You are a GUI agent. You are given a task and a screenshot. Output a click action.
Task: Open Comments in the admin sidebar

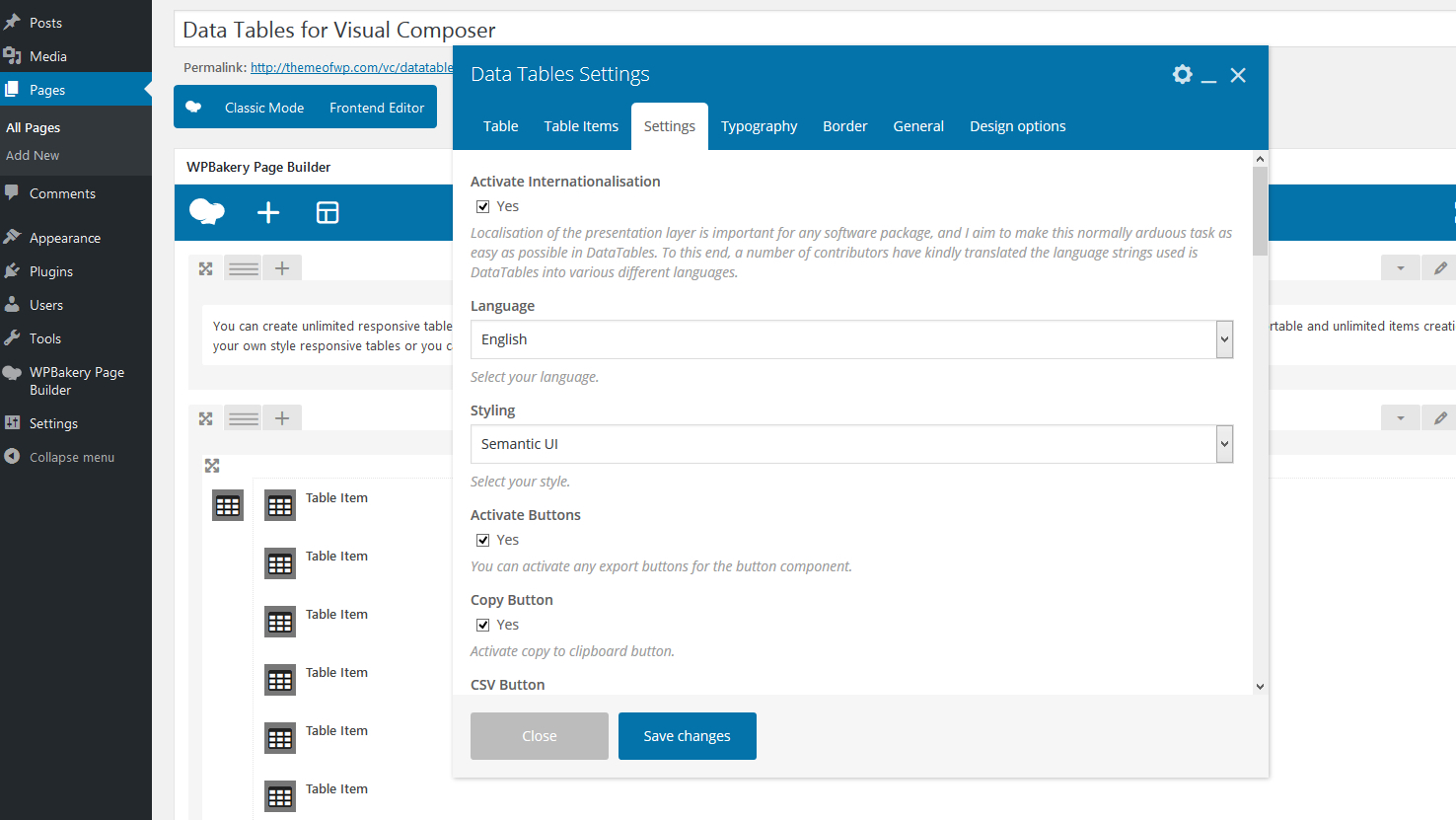(x=76, y=193)
